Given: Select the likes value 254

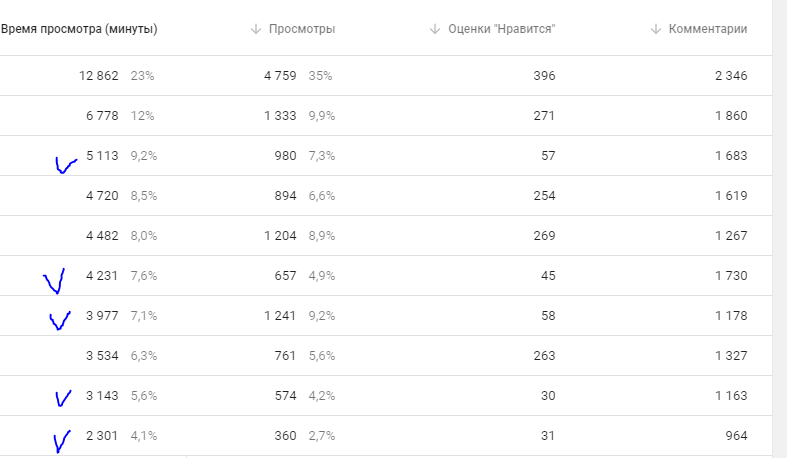Looking at the screenshot, I should click(544, 195).
